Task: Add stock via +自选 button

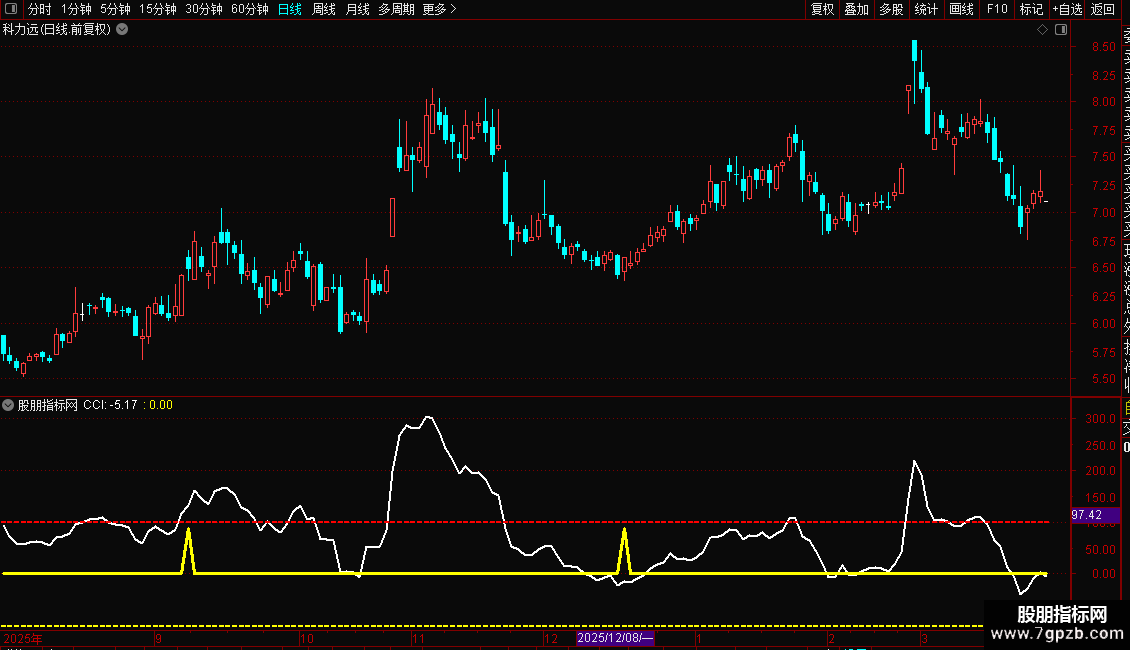Action: (1067, 9)
